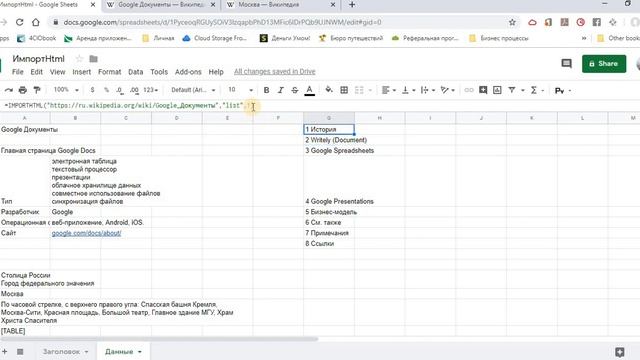Click merge cells icon
Viewport: 640px width, 360px height.
pos(359,90)
